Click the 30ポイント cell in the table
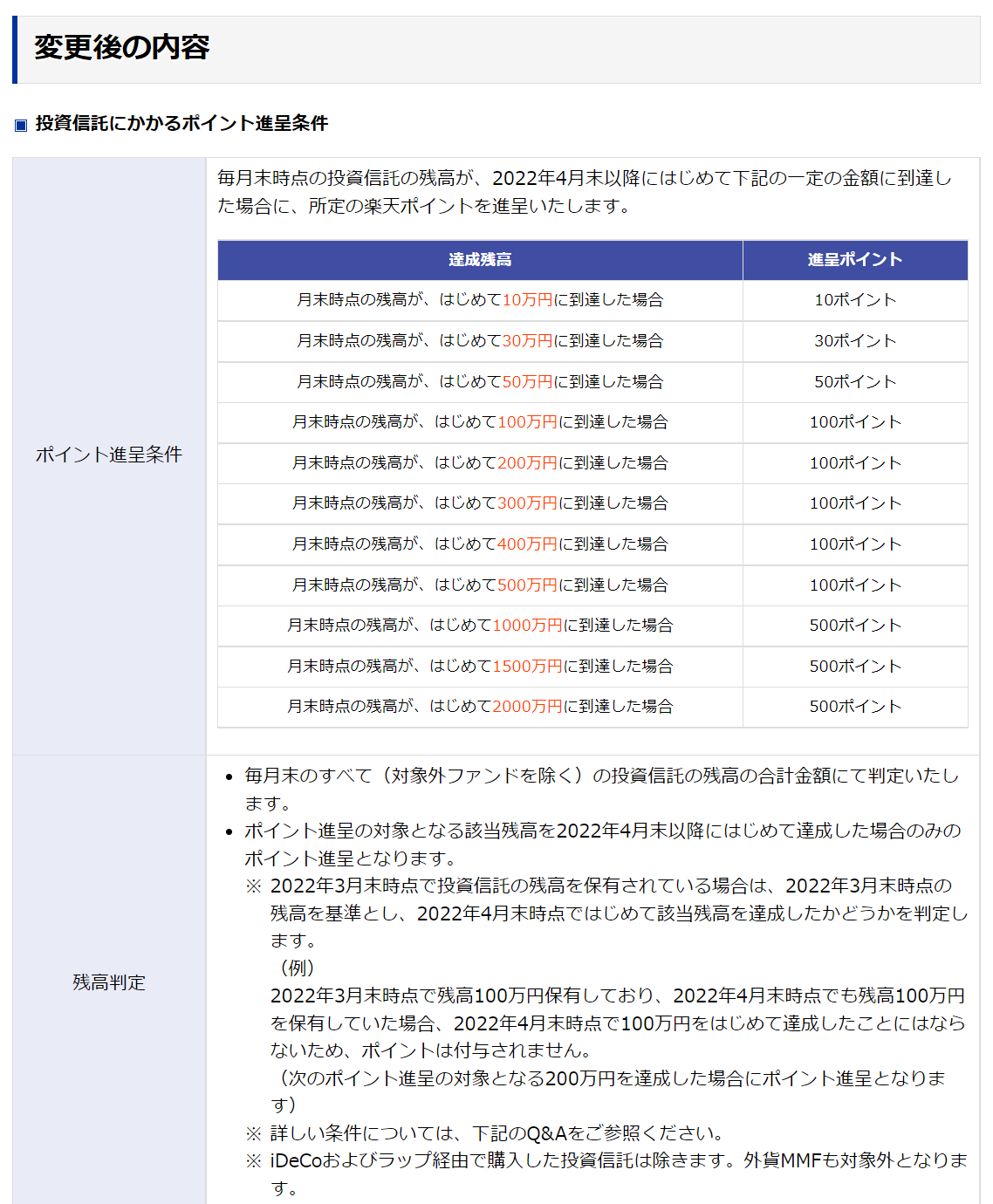 [x=854, y=341]
